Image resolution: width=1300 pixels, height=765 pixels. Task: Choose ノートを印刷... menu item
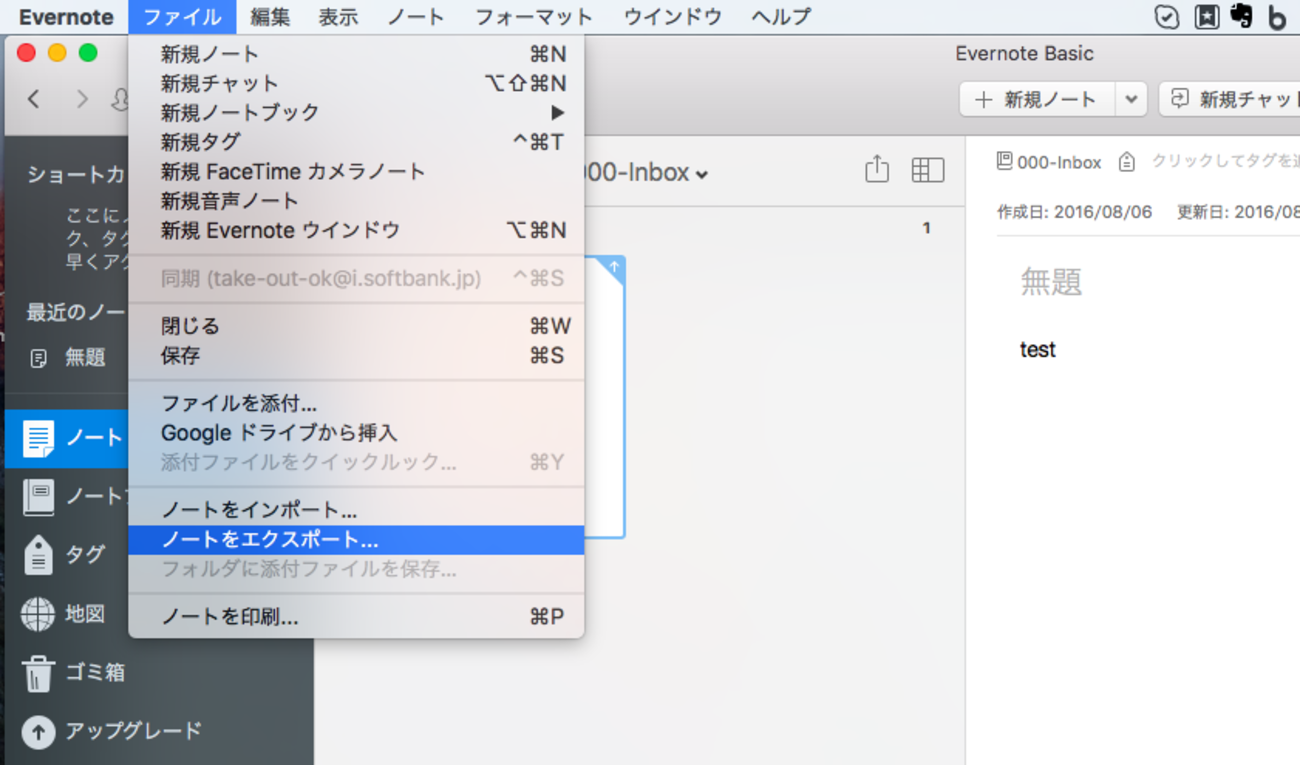coord(356,617)
